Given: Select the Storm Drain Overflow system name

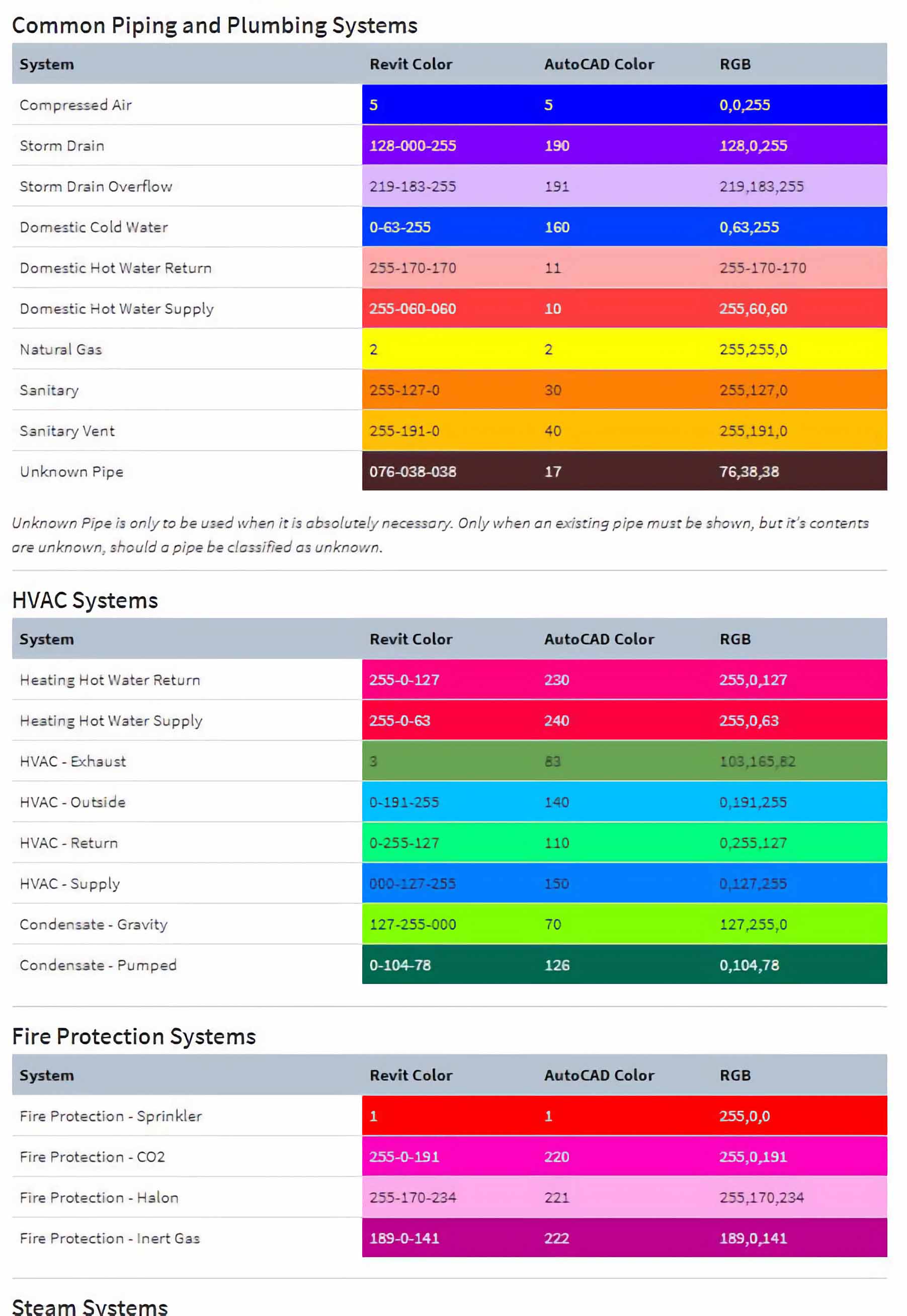Looking at the screenshot, I should [x=96, y=186].
